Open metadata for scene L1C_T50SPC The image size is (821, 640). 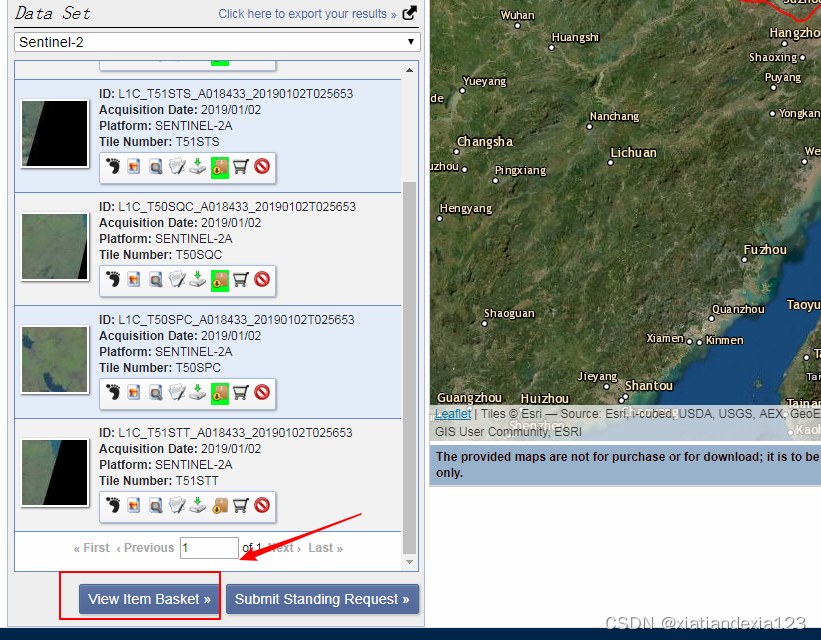point(177,392)
